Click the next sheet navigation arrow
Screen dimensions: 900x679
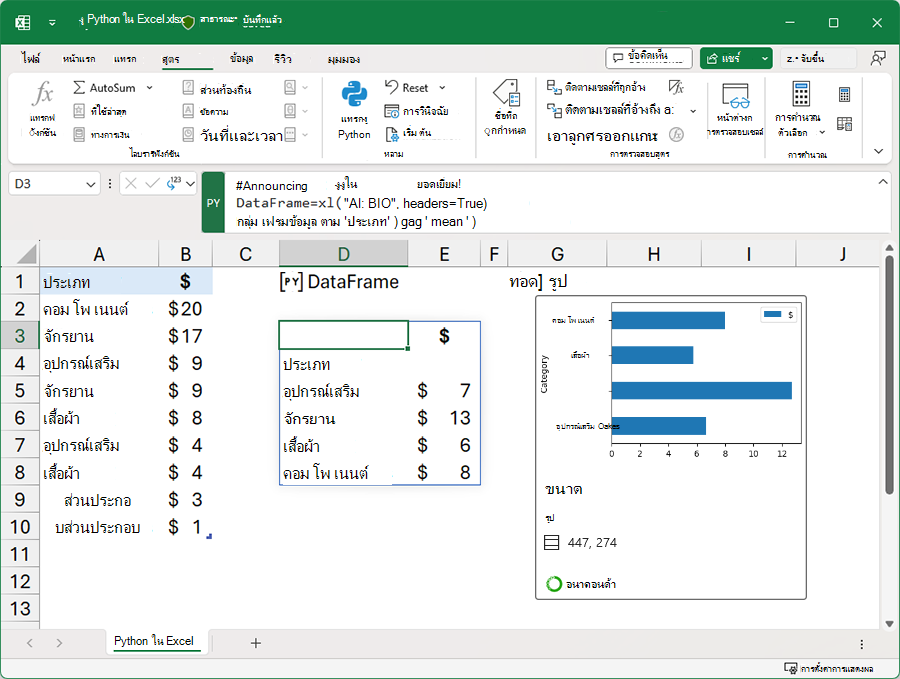tap(59, 643)
